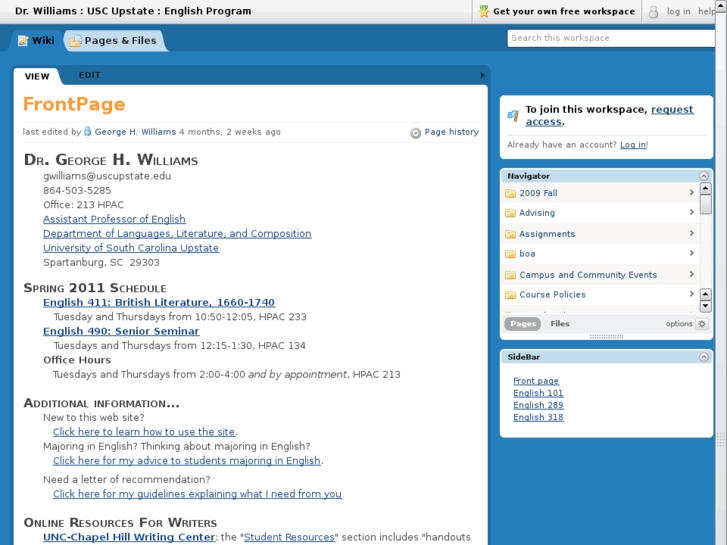Expand the boa folder arrow
This screenshot has width=727, height=545.
(691, 253)
